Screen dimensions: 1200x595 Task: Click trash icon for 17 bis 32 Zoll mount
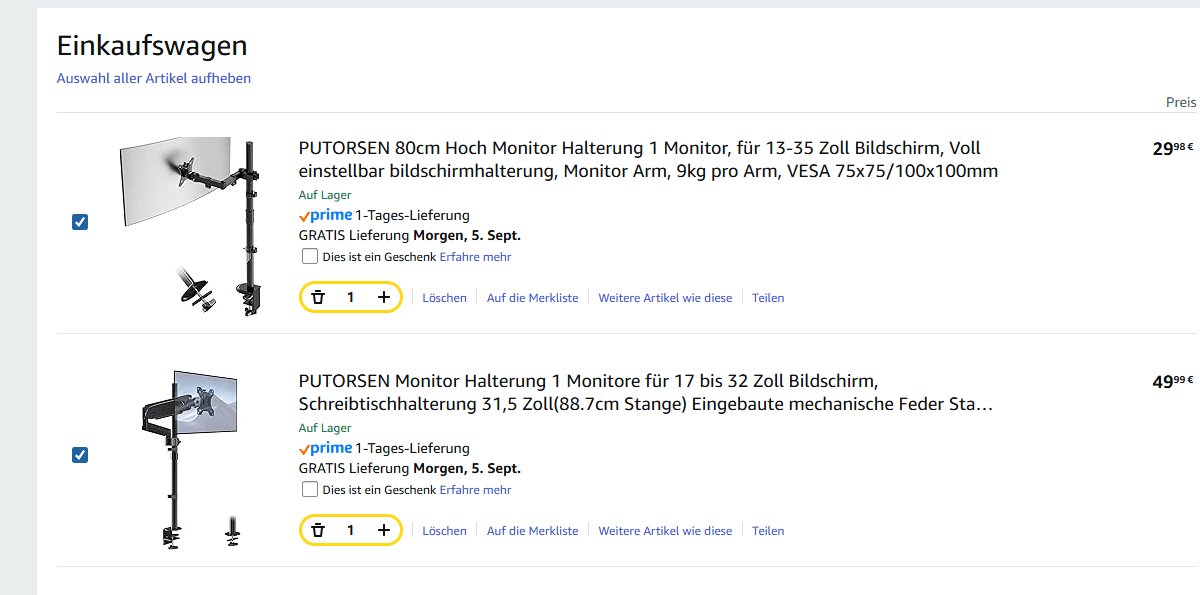[x=318, y=530]
